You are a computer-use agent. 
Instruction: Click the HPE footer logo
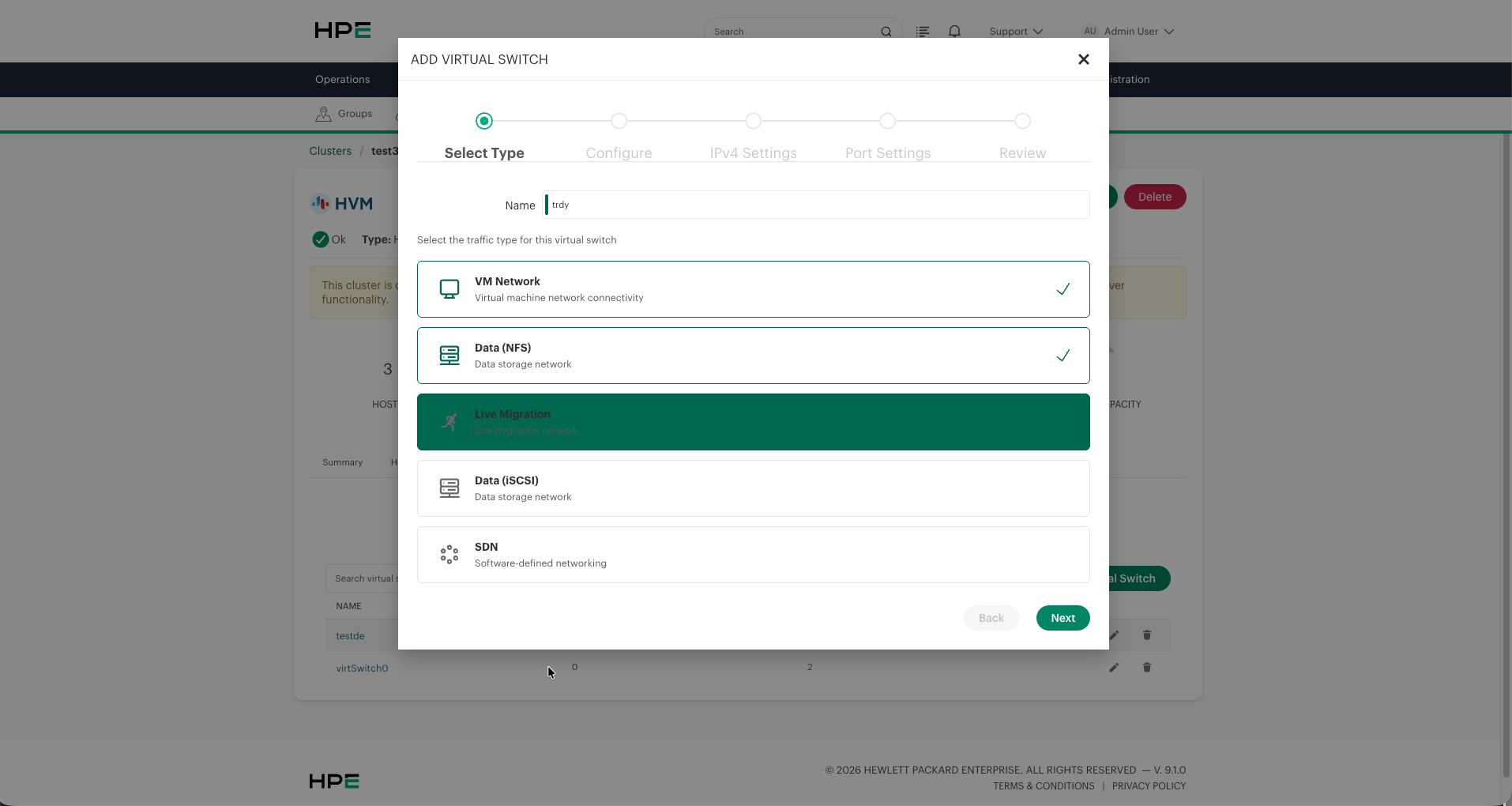[334, 781]
